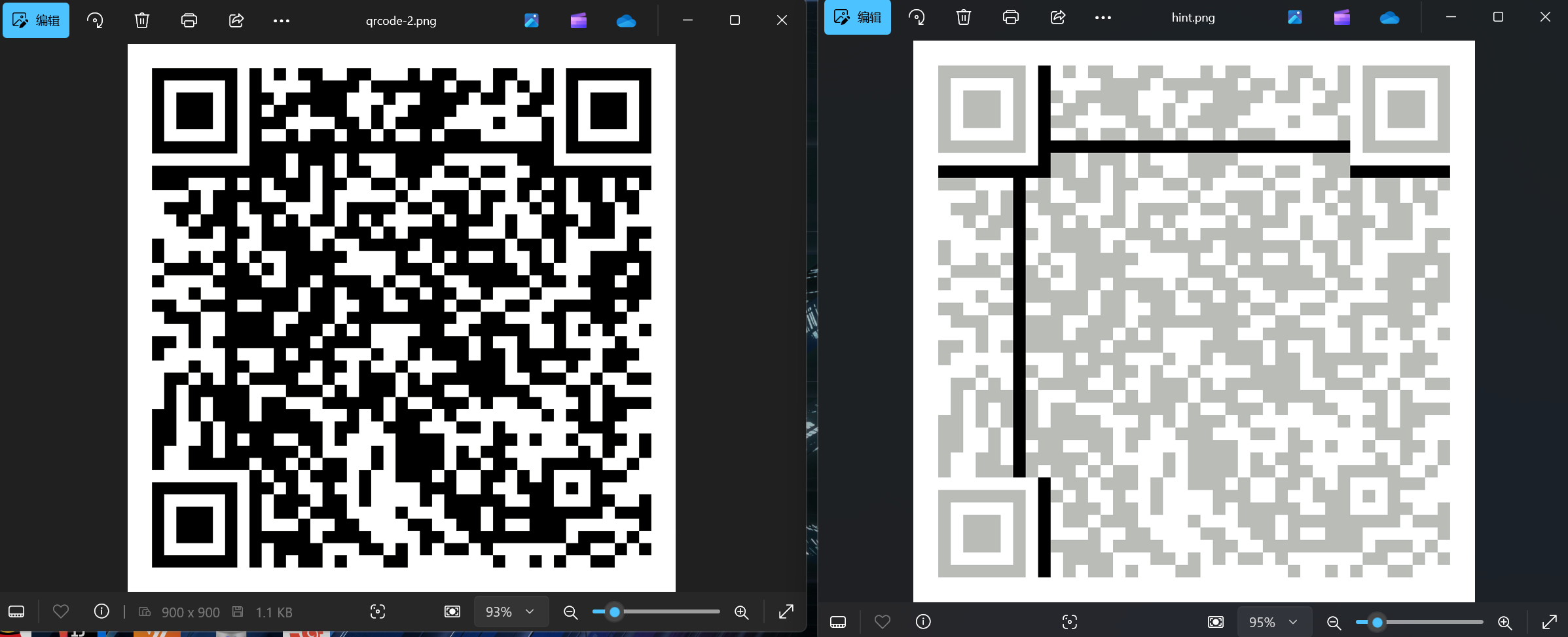Minimize the hint.png window

1451,17
